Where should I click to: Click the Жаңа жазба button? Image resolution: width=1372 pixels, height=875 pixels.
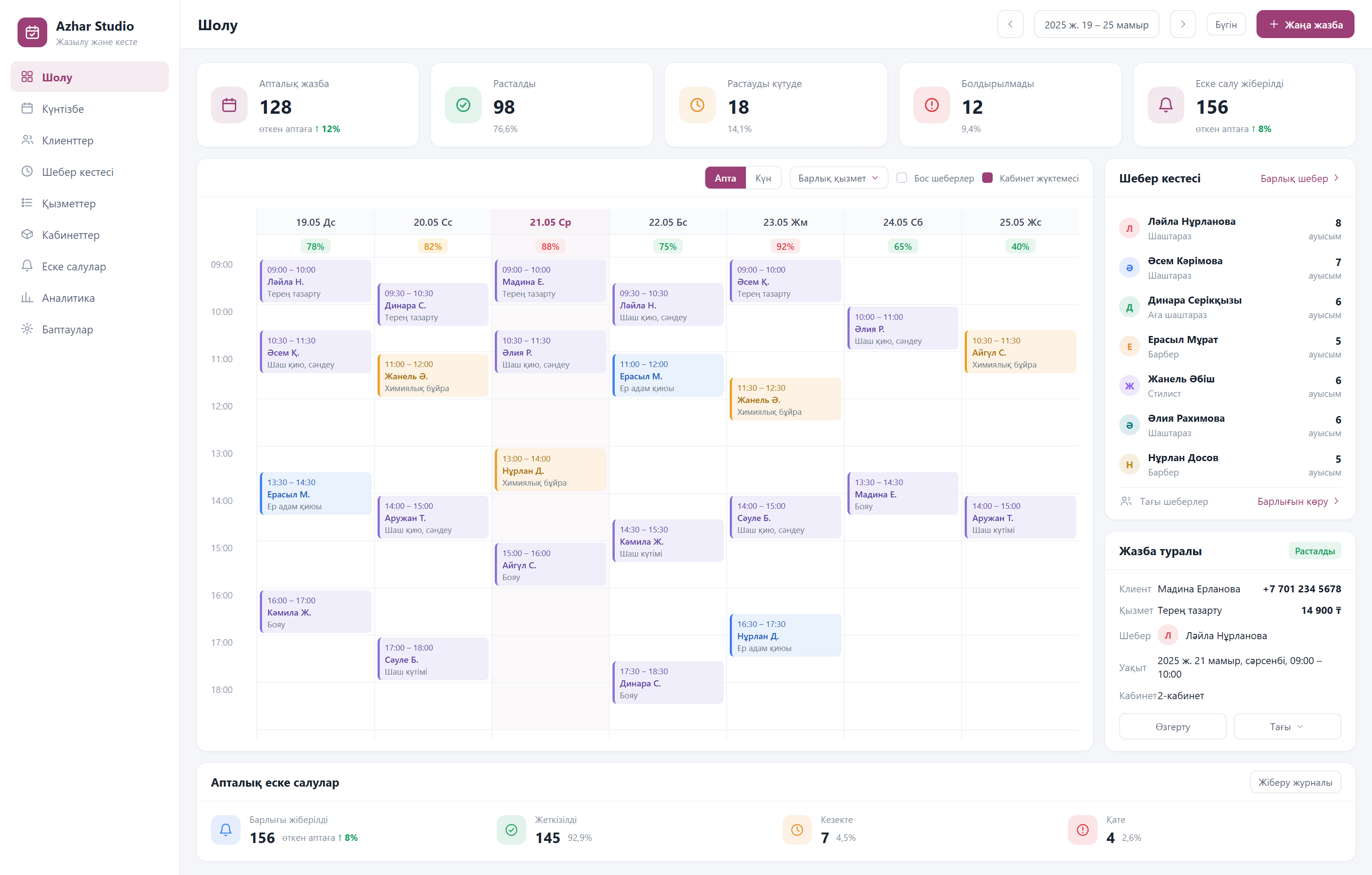click(1305, 24)
